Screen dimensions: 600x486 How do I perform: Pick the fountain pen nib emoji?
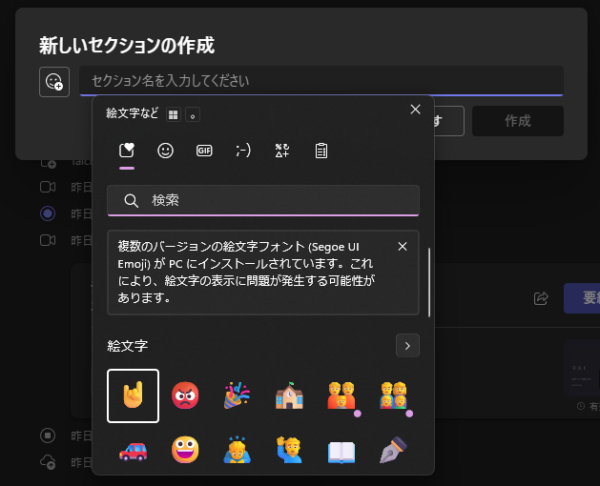tap(393, 450)
